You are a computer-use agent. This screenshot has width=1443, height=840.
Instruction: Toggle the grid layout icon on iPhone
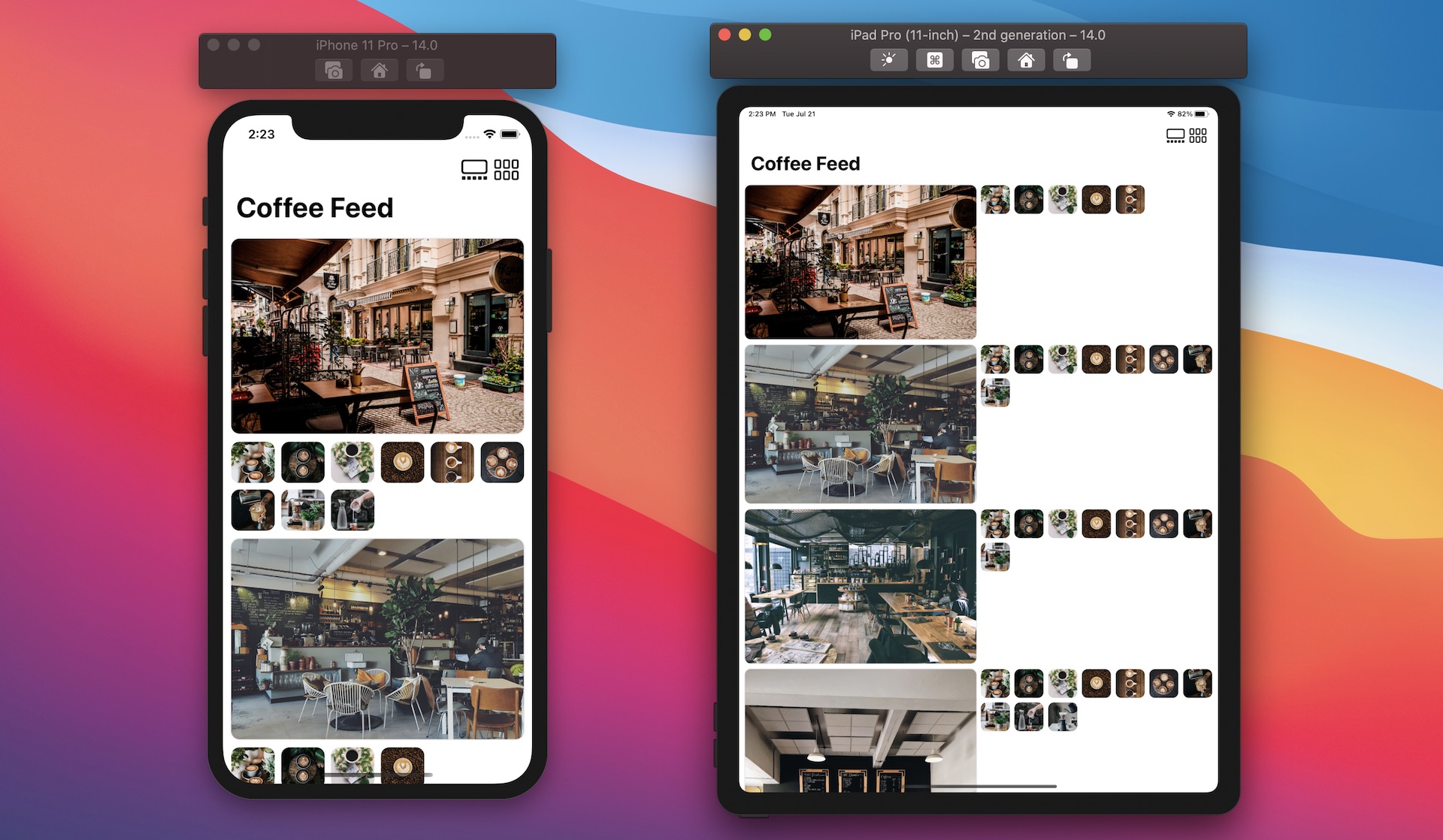(506, 168)
